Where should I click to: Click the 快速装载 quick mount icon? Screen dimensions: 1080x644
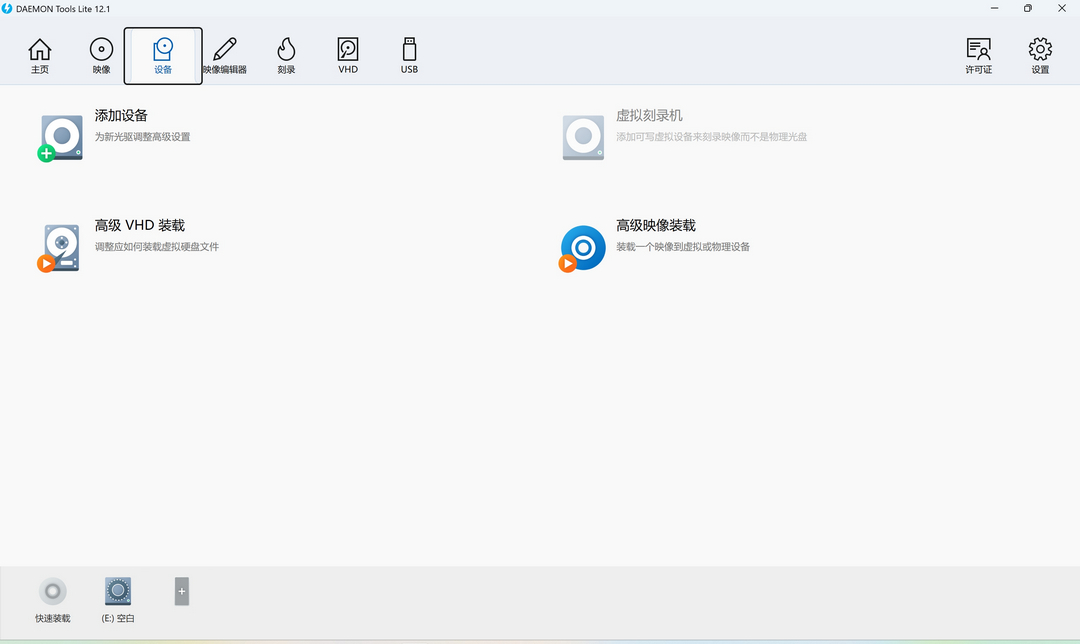click(x=52, y=592)
